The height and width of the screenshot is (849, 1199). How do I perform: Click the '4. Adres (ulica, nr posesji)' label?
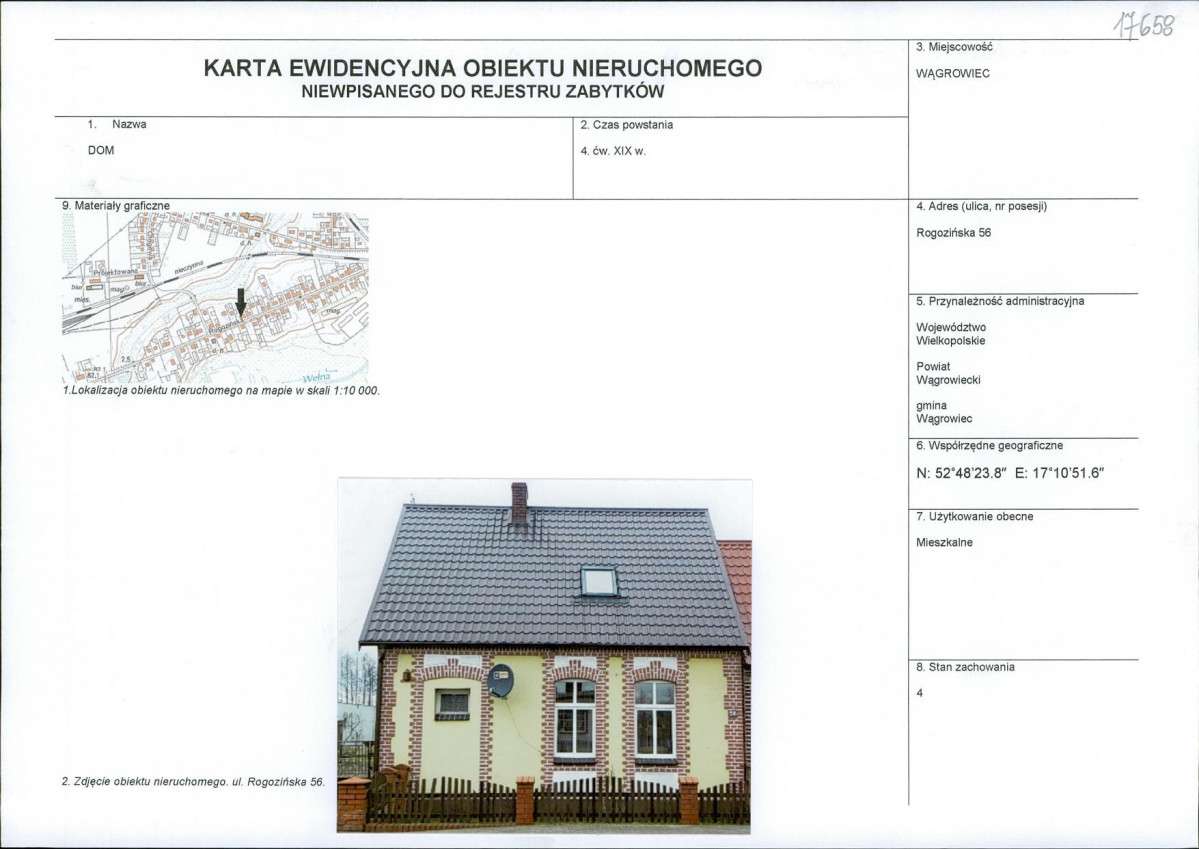[982, 206]
